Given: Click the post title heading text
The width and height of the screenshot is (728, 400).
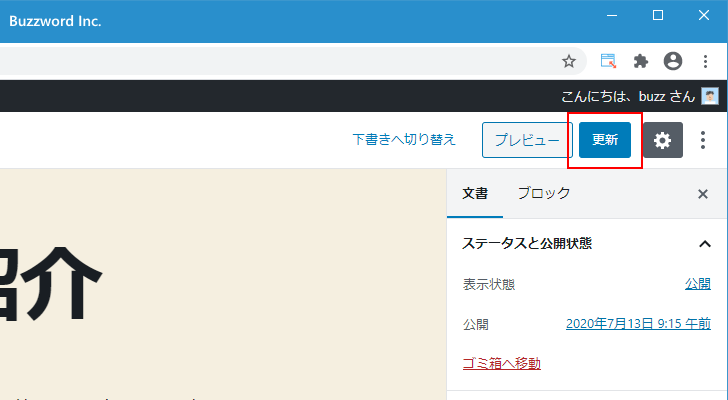Looking at the screenshot, I should pos(49,284).
